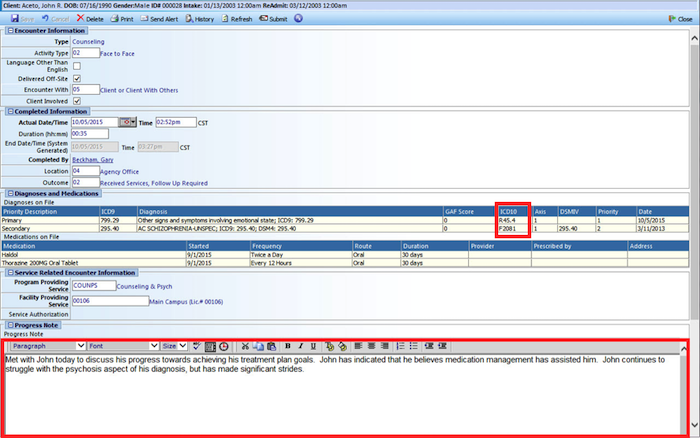
Task: Open the Actual Date calendar picker
Action: (127, 122)
